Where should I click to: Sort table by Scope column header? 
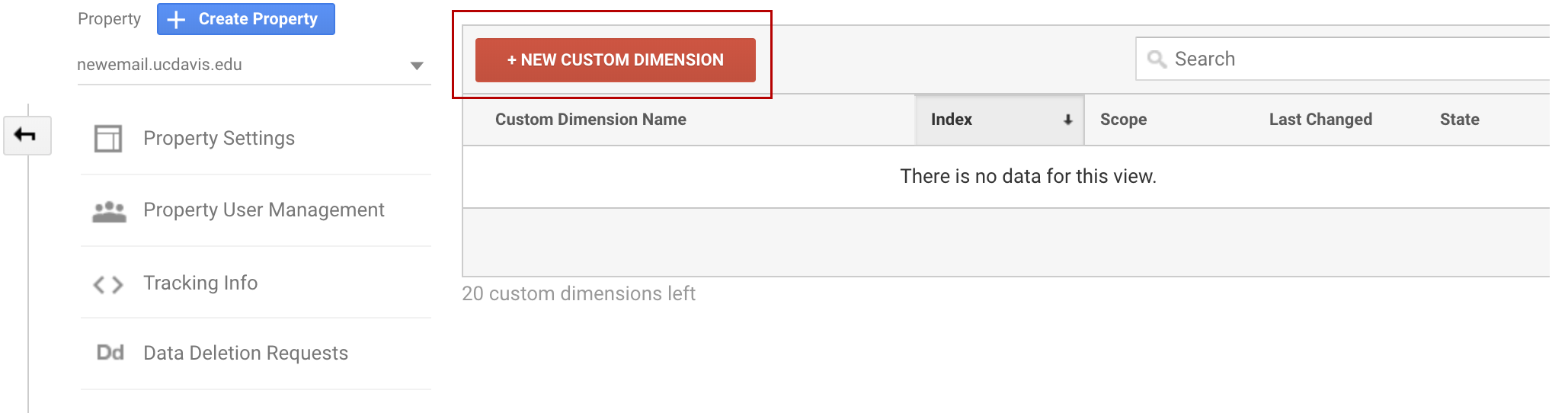click(1123, 120)
